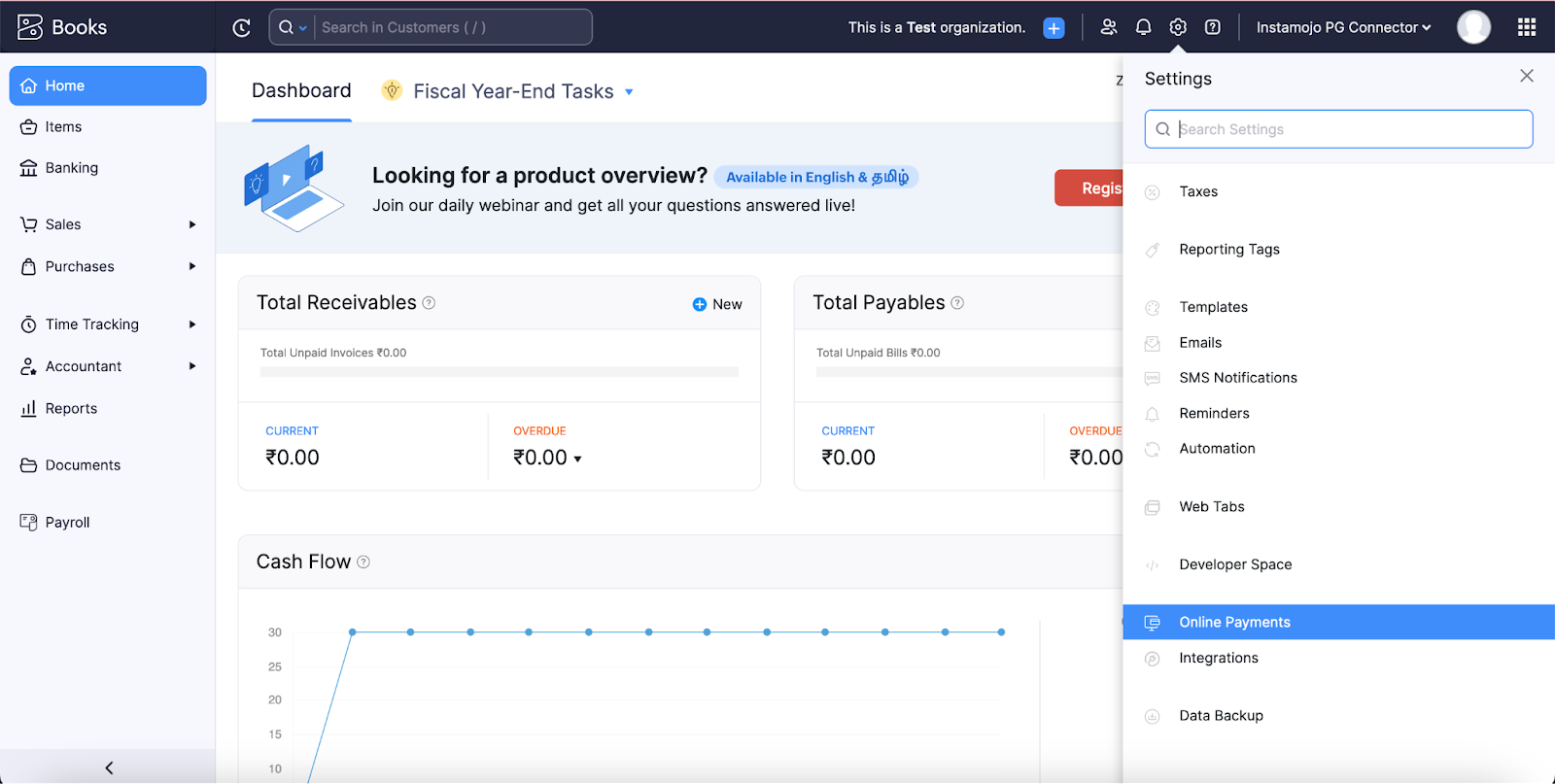This screenshot has width=1555, height=784.
Task: Click the Fiscal Year-End Tasks bulb icon
Action: click(x=392, y=90)
